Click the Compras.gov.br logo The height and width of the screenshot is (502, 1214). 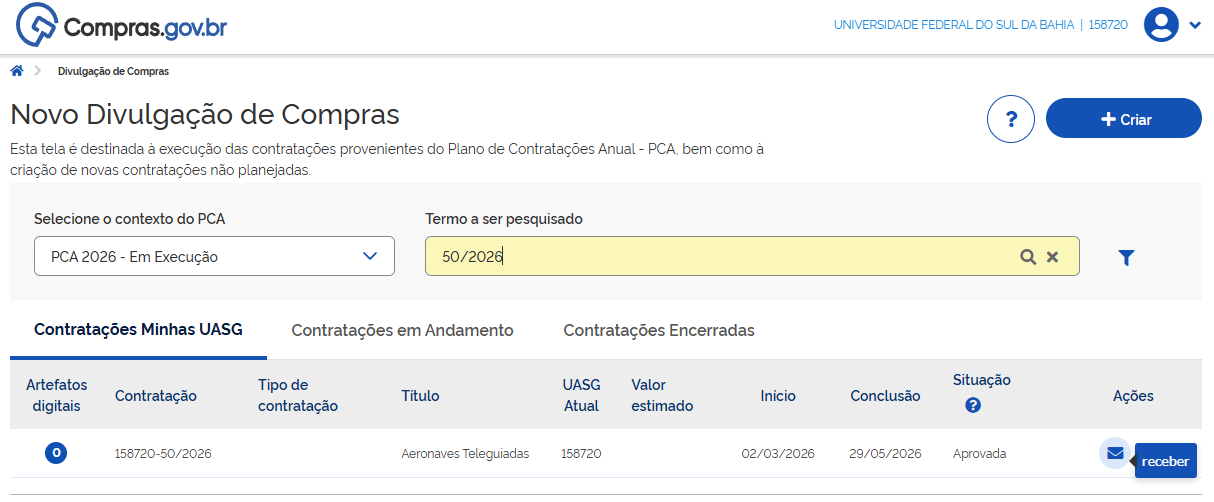click(x=122, y=26)
